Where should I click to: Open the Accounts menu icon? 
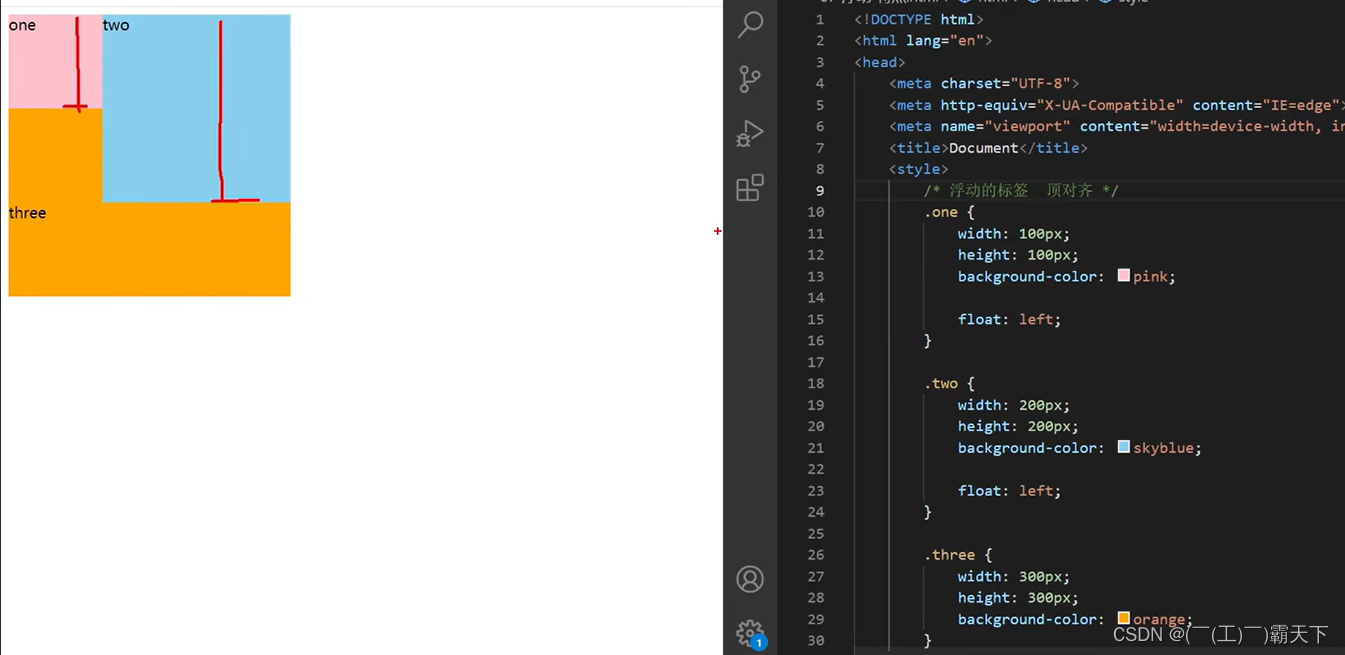[x=750, y=579]
